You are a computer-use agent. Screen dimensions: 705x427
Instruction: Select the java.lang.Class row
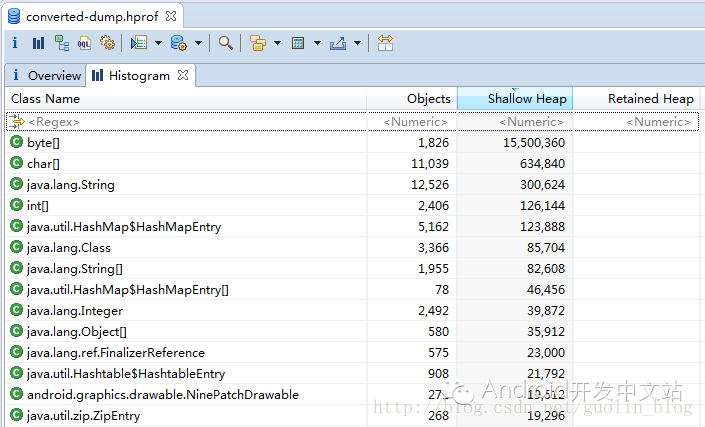(x=352, y=248)
